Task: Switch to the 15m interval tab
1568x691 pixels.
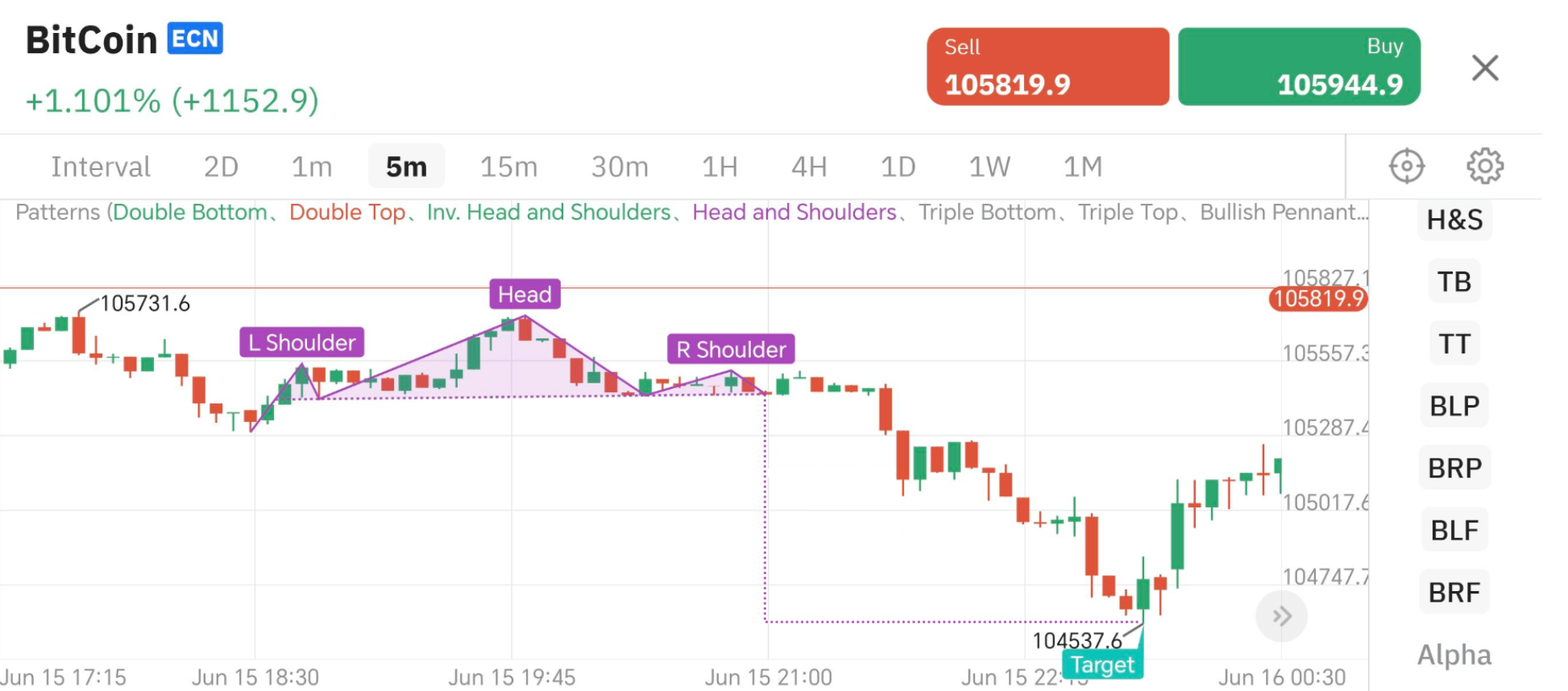Action: [507, 166]
